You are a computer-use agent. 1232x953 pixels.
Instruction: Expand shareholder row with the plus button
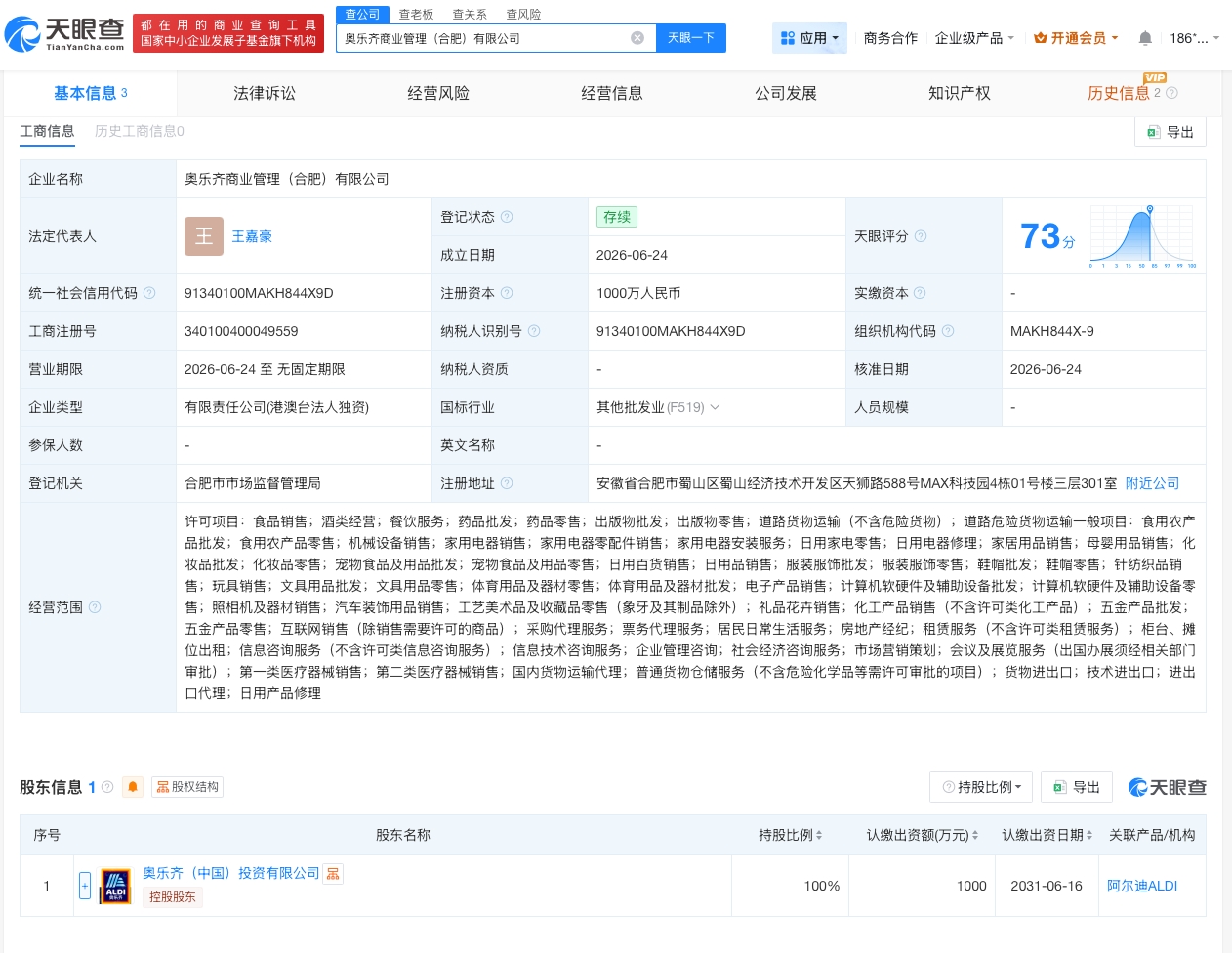(85, 886)
